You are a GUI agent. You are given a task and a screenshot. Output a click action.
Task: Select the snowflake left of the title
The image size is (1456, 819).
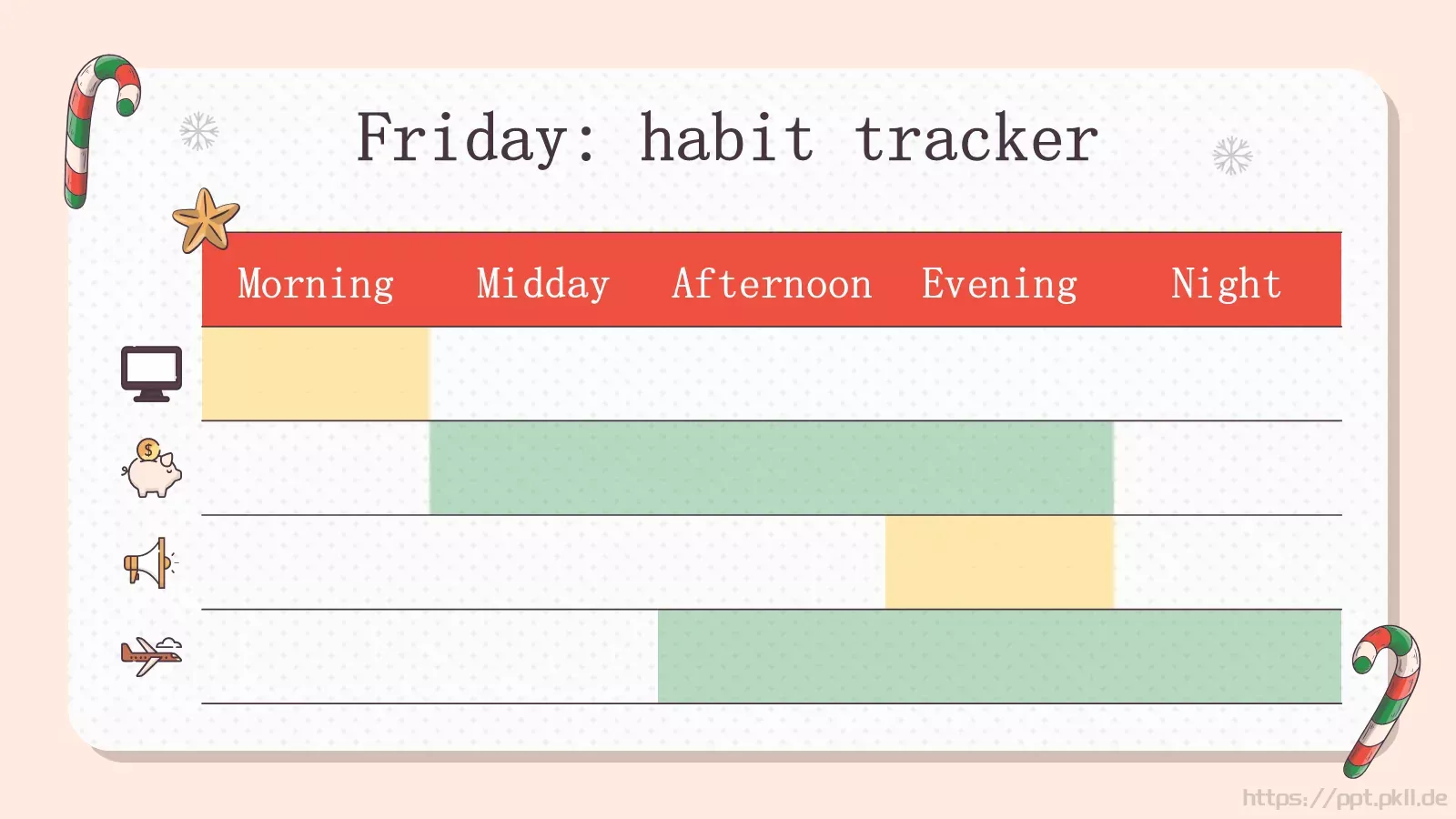[x=199, y=132]
